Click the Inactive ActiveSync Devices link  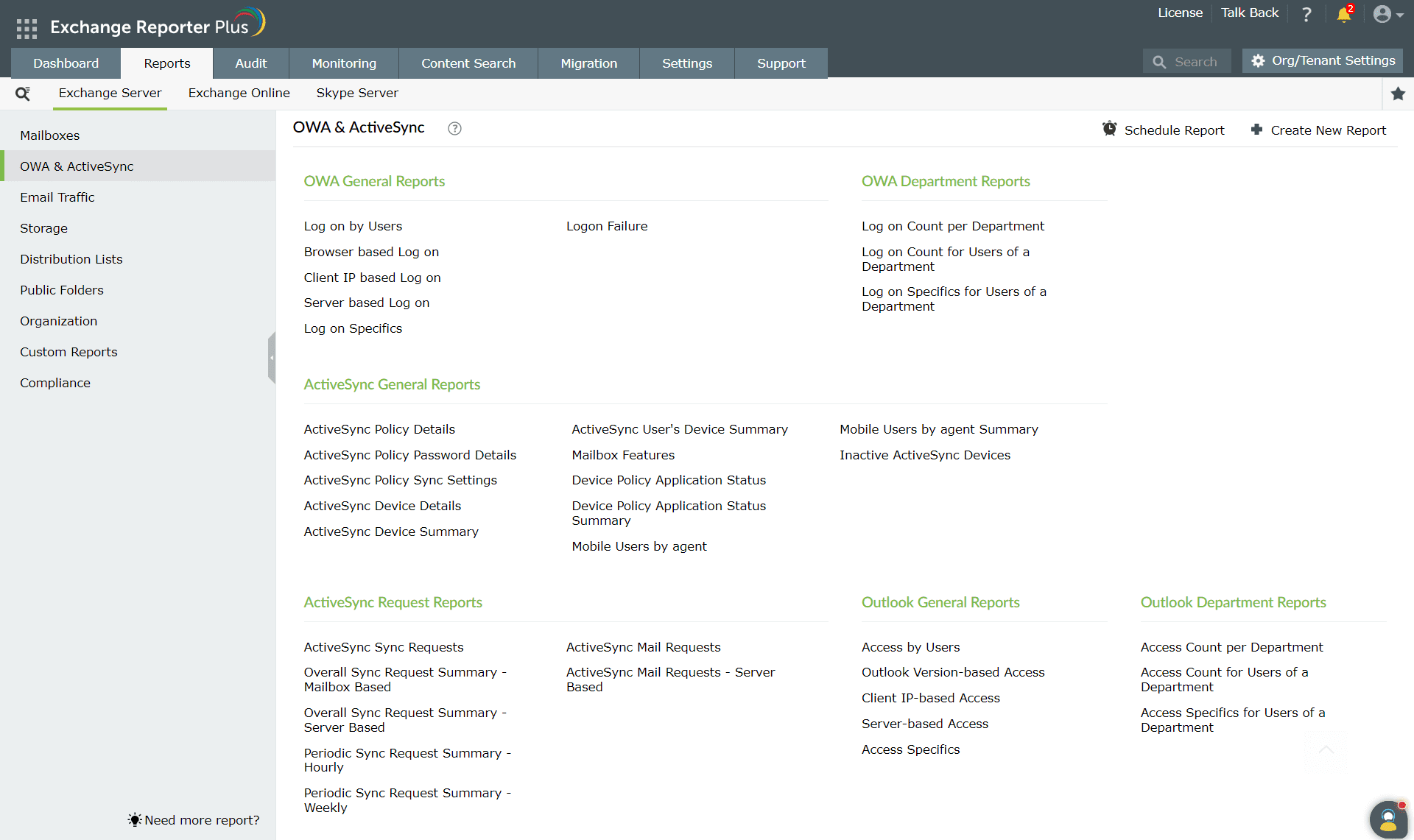pos(925,454)
